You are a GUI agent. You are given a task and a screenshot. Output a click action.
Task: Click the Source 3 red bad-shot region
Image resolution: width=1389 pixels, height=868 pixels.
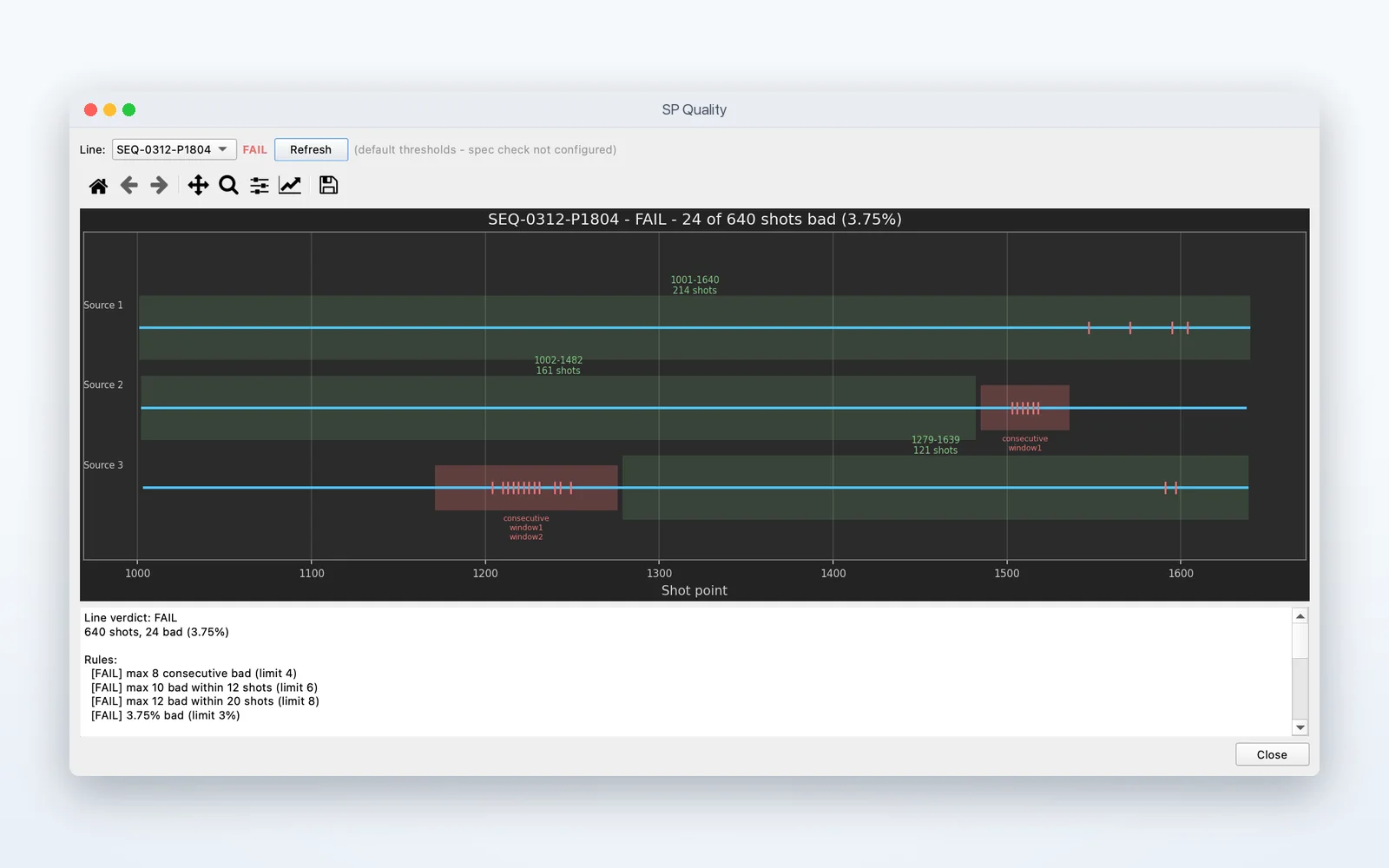tap(526, 488)
